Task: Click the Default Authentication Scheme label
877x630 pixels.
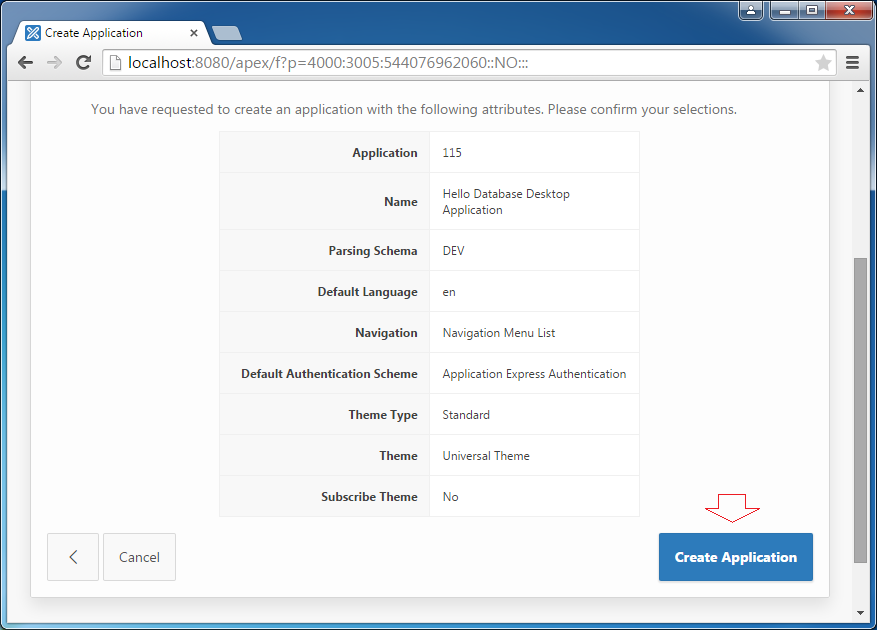Action: (x=329, y=374)
